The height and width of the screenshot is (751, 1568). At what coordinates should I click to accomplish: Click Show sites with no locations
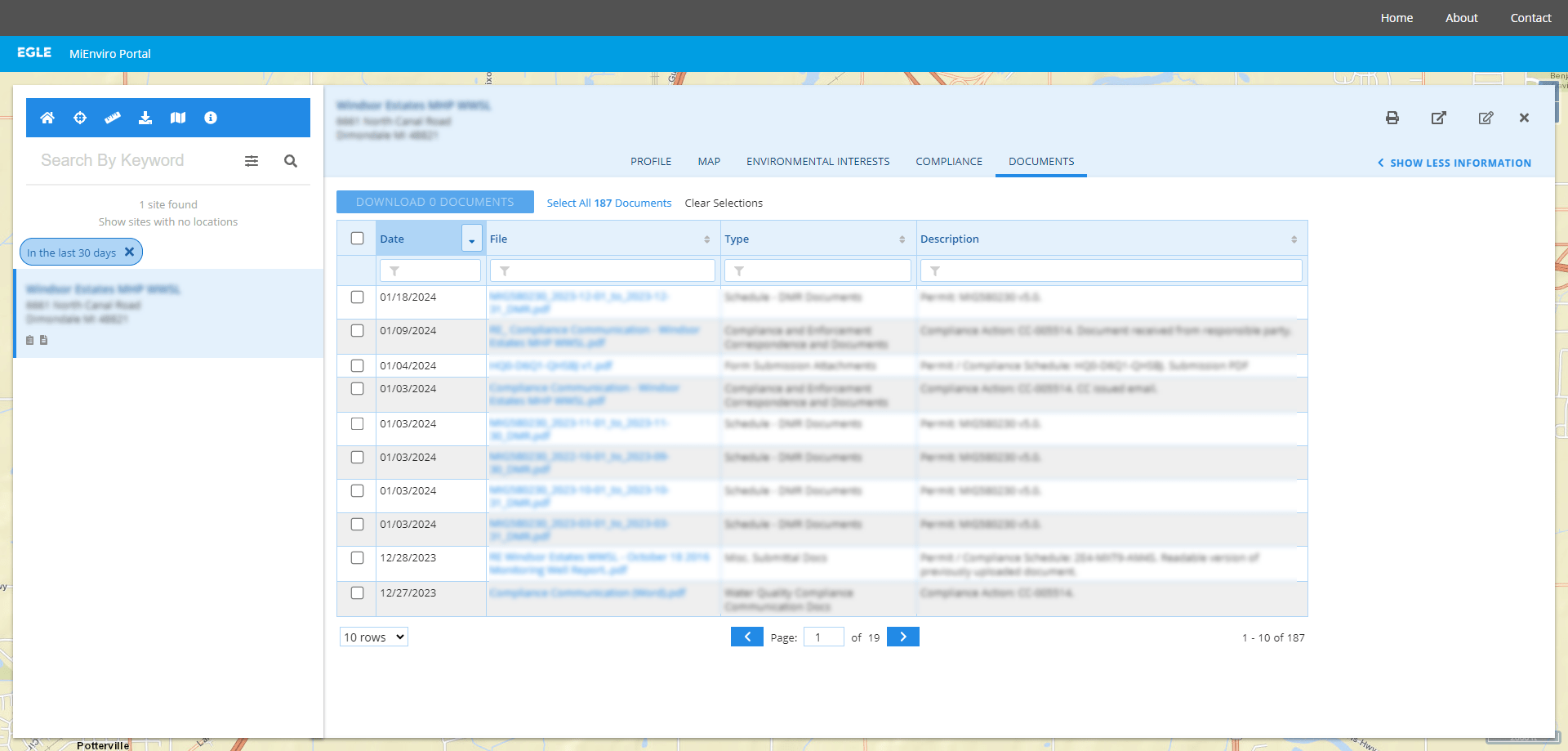[168, 221]
